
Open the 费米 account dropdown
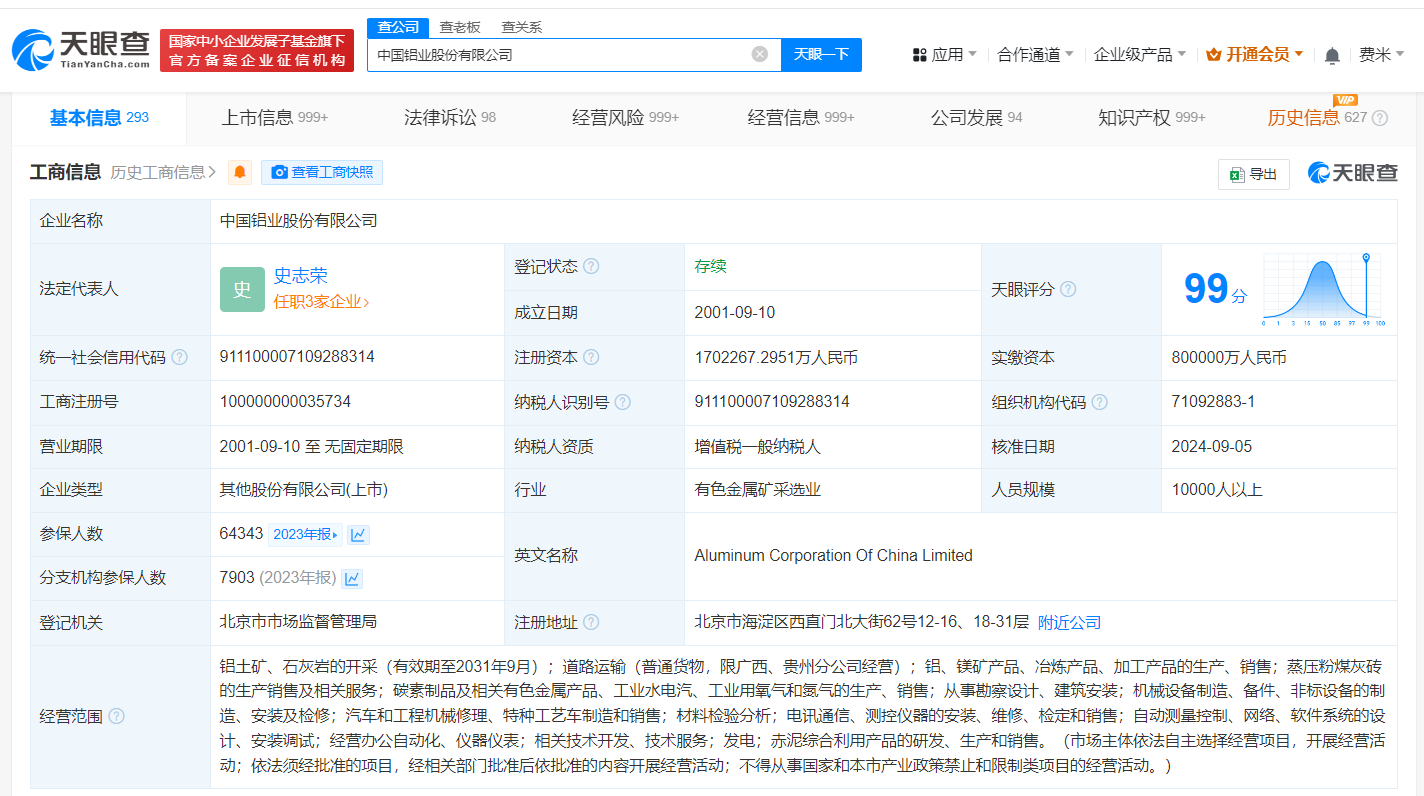click(x=1381, y=55)
